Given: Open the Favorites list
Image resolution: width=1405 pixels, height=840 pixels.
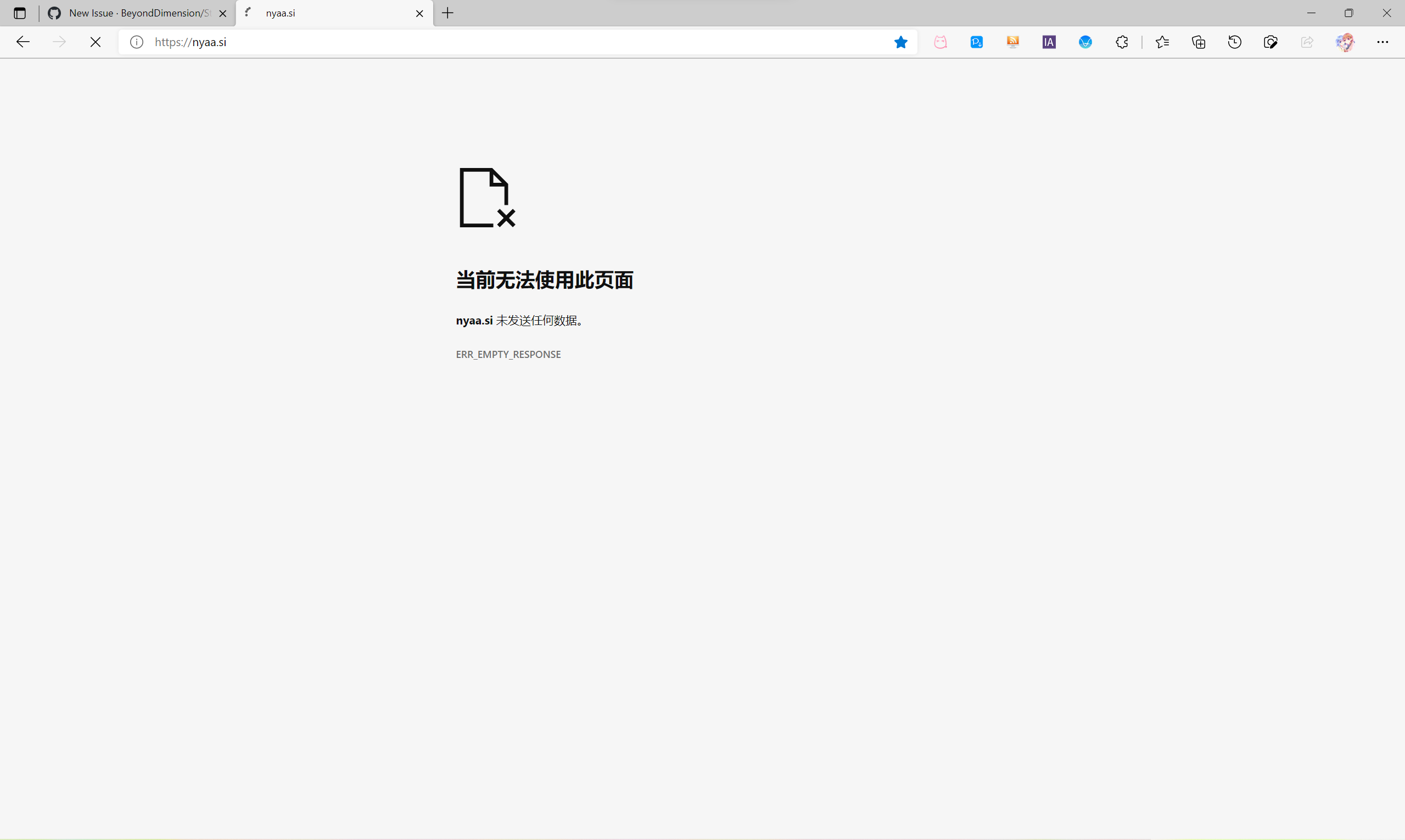Looking at the screenshot, I should [x=1163, y=42].
